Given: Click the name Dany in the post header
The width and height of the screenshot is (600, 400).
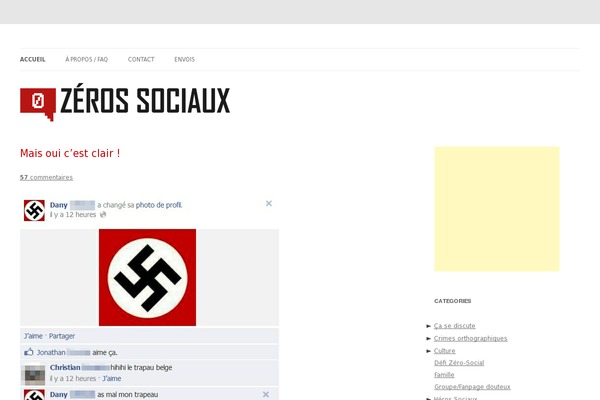Looking at the screenshot, I should point(59,205).
